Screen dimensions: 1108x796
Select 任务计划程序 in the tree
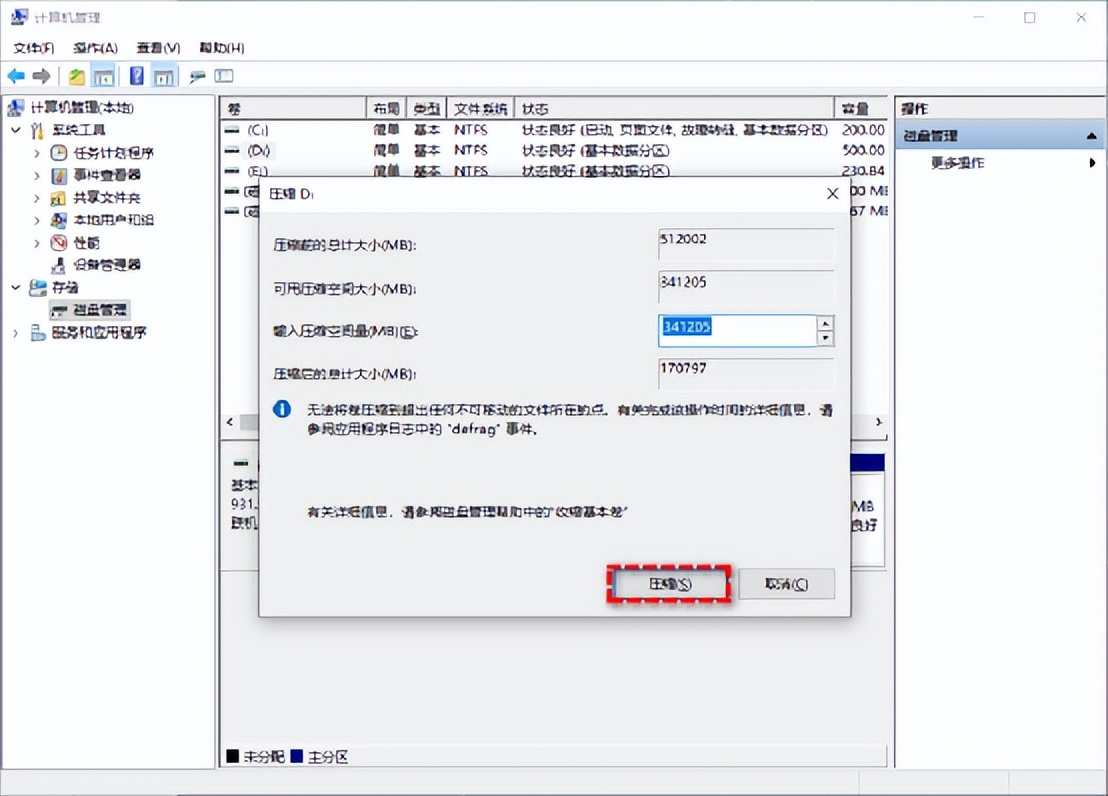(113, 153)
